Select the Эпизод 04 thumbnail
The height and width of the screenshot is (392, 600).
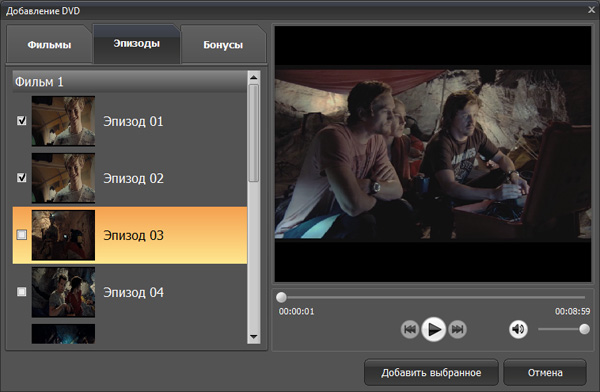click(x=63, y=292)
